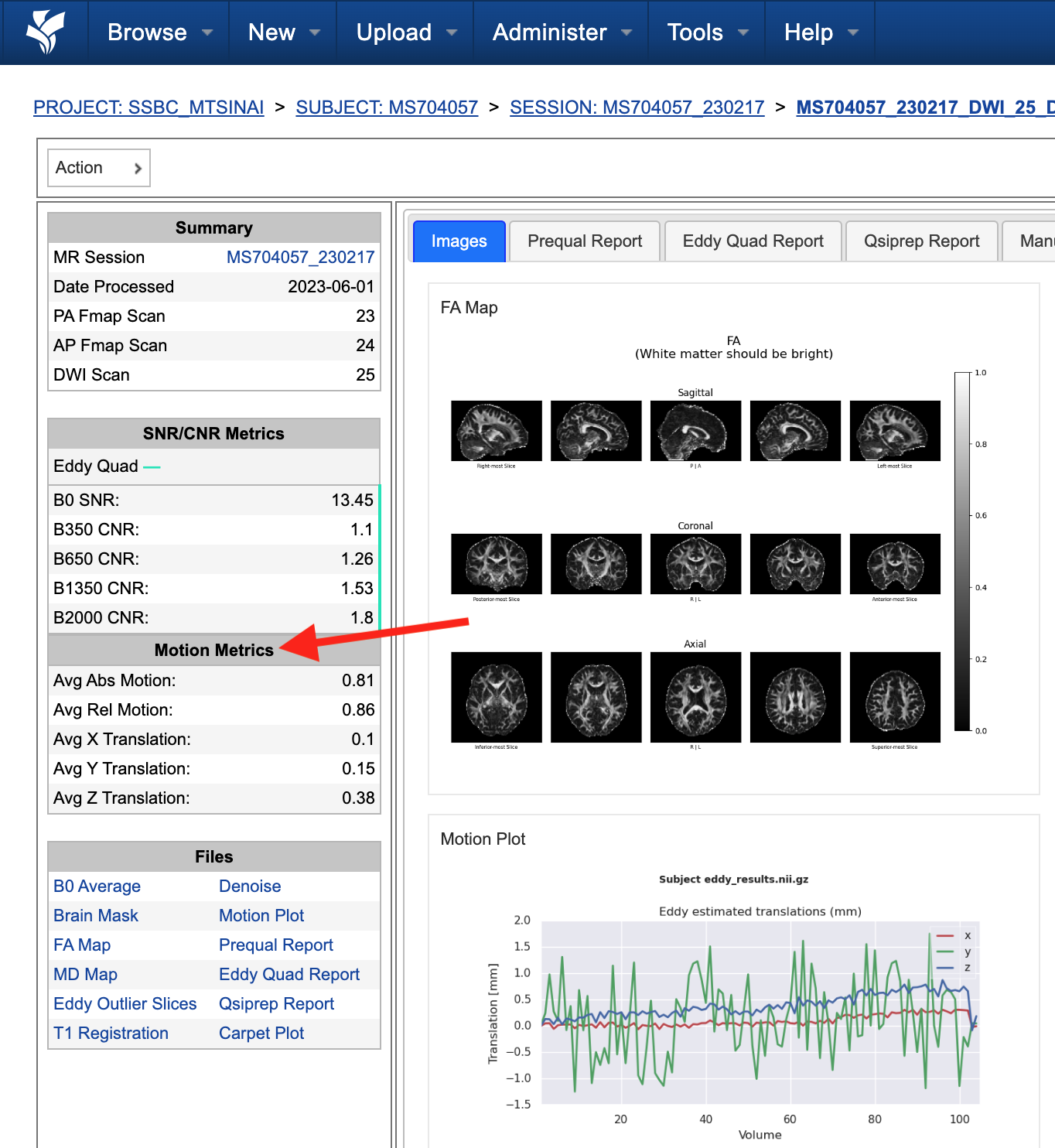Screen dimensions: 1055x1148
Task: Click the first sagittal FA map thumbnail
Action: (497, 431)
